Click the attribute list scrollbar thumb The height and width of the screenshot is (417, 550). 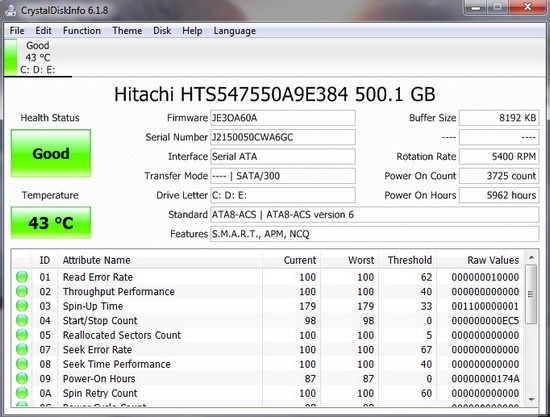click(531, 294)
